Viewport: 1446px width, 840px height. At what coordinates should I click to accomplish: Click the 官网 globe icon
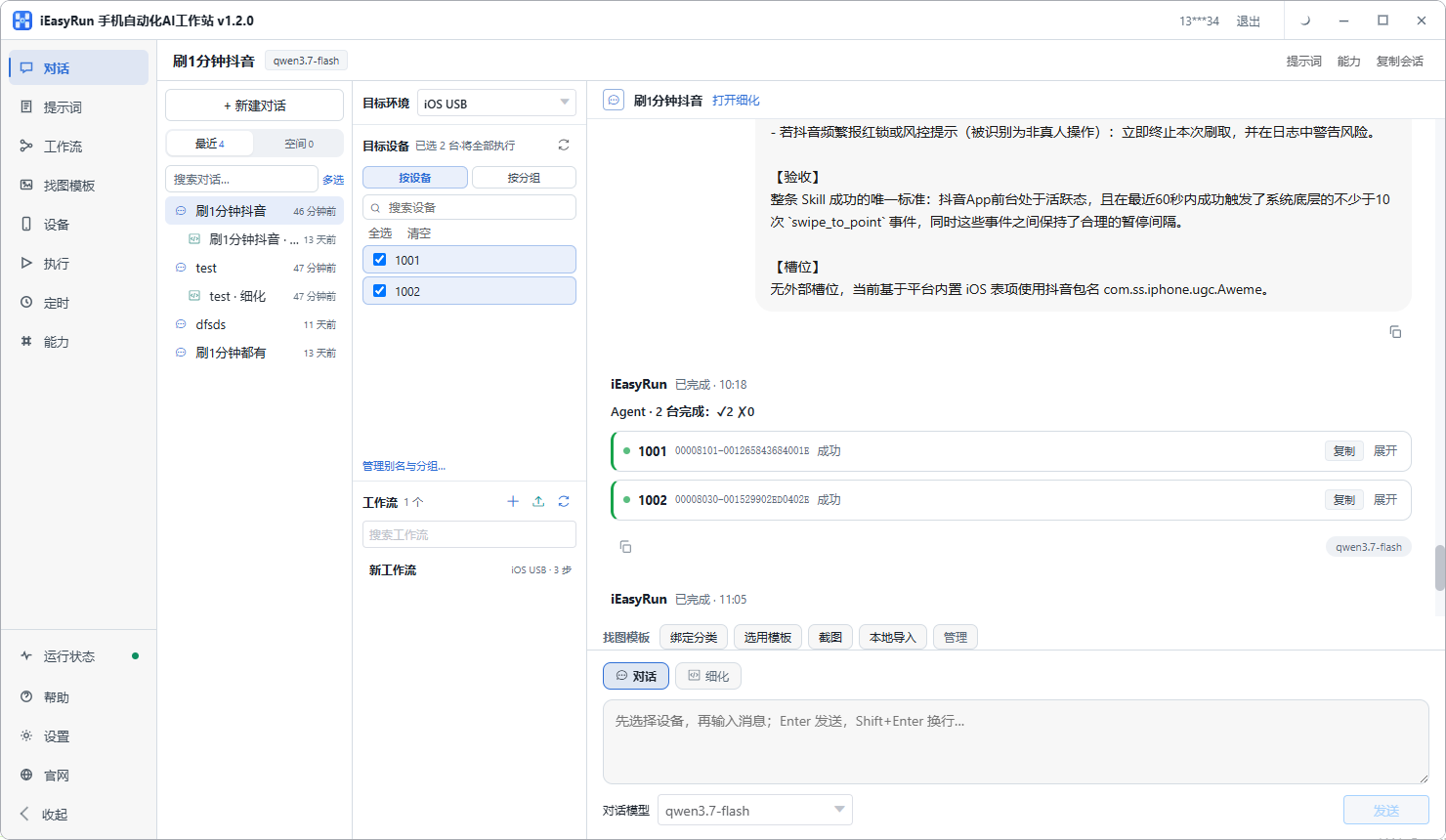(26, 776)
